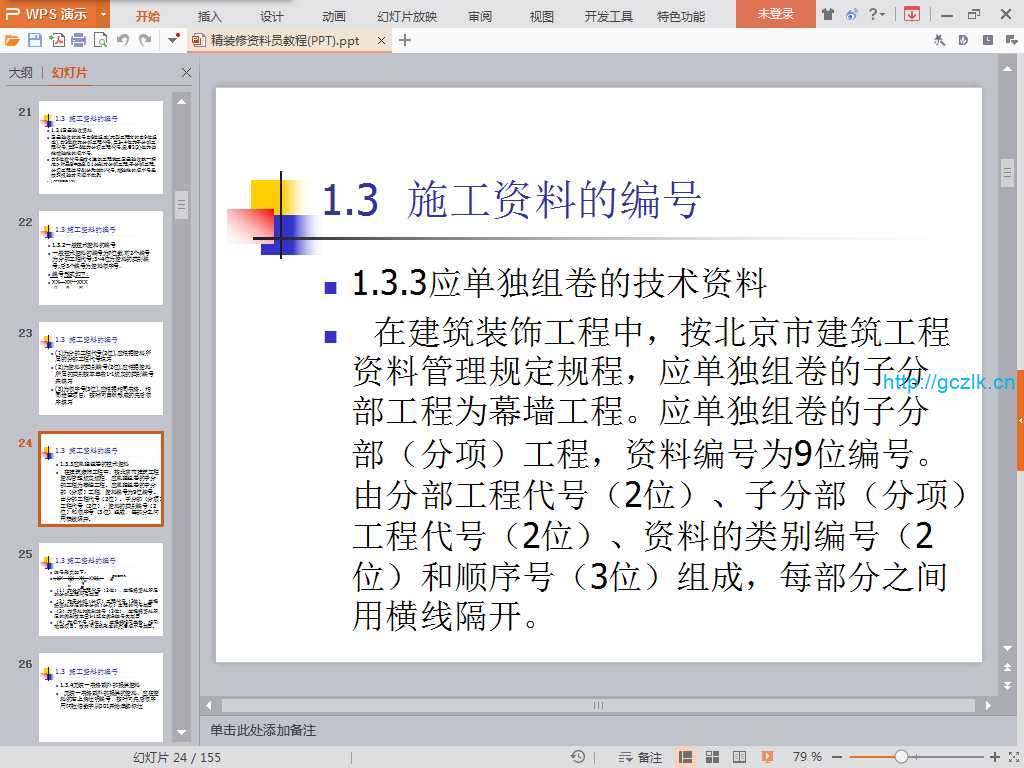Click the fit-to-window icon beside zoom
The height and width of the screenshot is (768, 1024).
click(x=1012, y=757)
